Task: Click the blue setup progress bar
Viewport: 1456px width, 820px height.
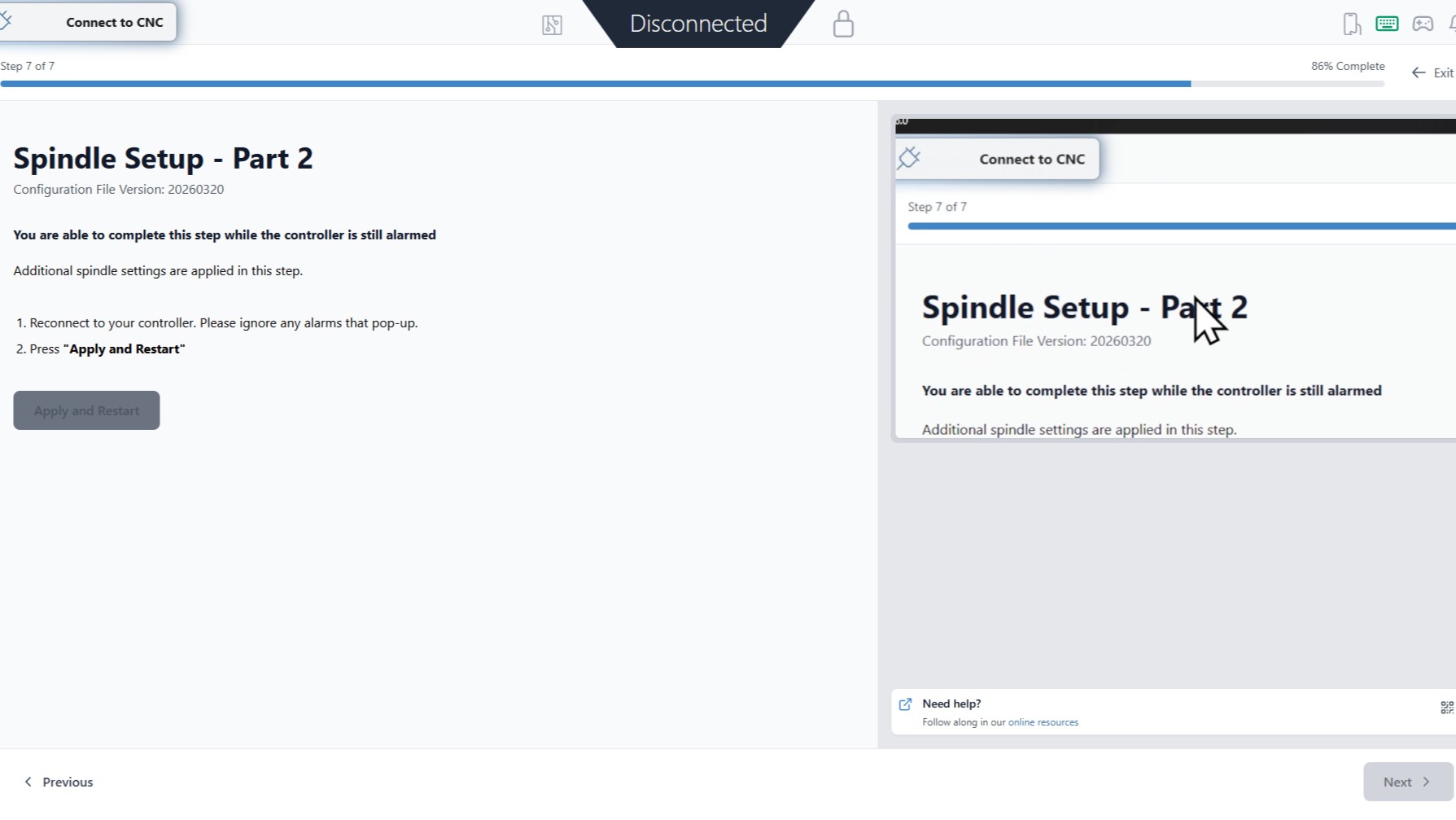Action: pyautogui.click(x=594, y=84)
